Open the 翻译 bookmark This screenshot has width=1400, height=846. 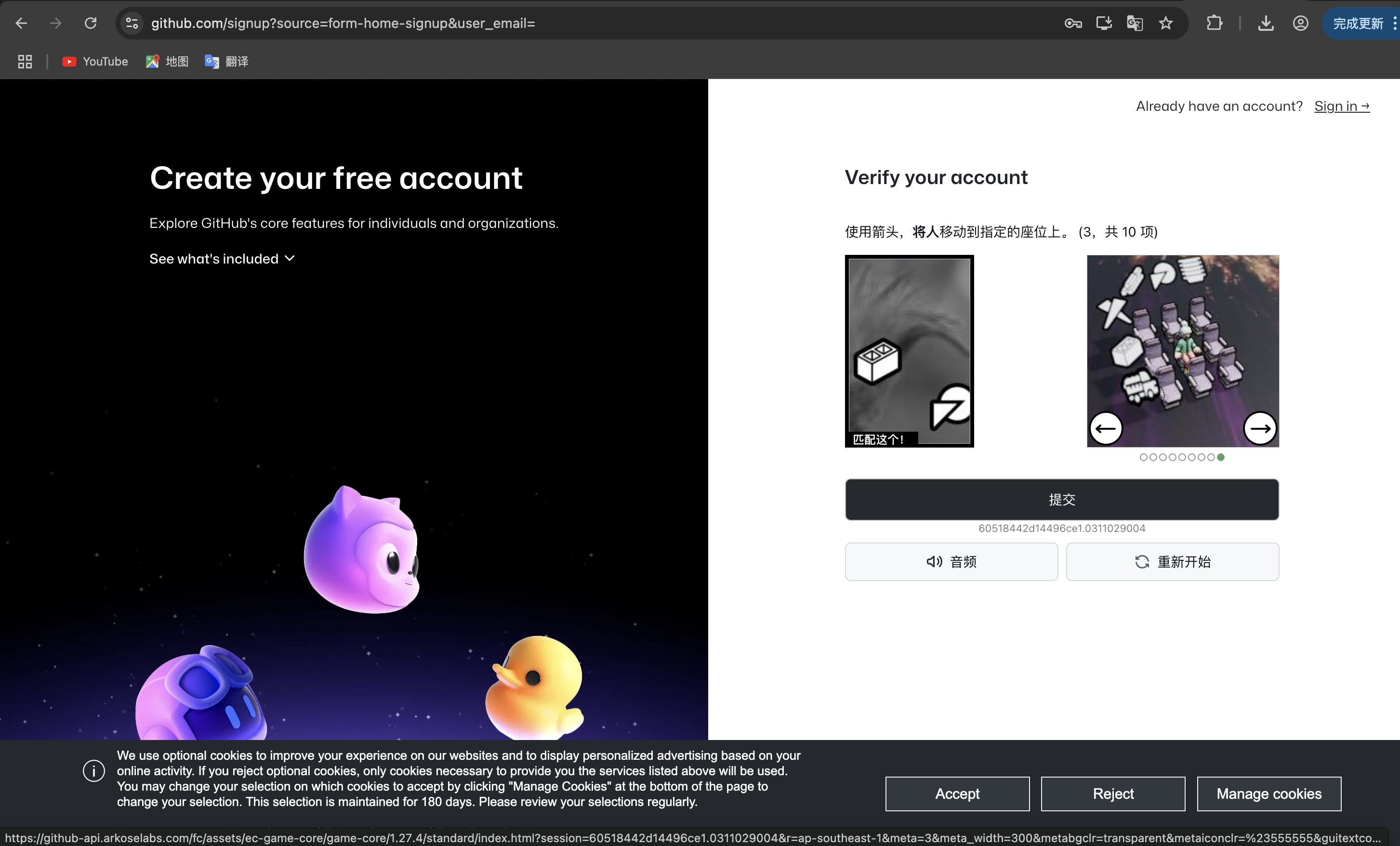(226, 61)
